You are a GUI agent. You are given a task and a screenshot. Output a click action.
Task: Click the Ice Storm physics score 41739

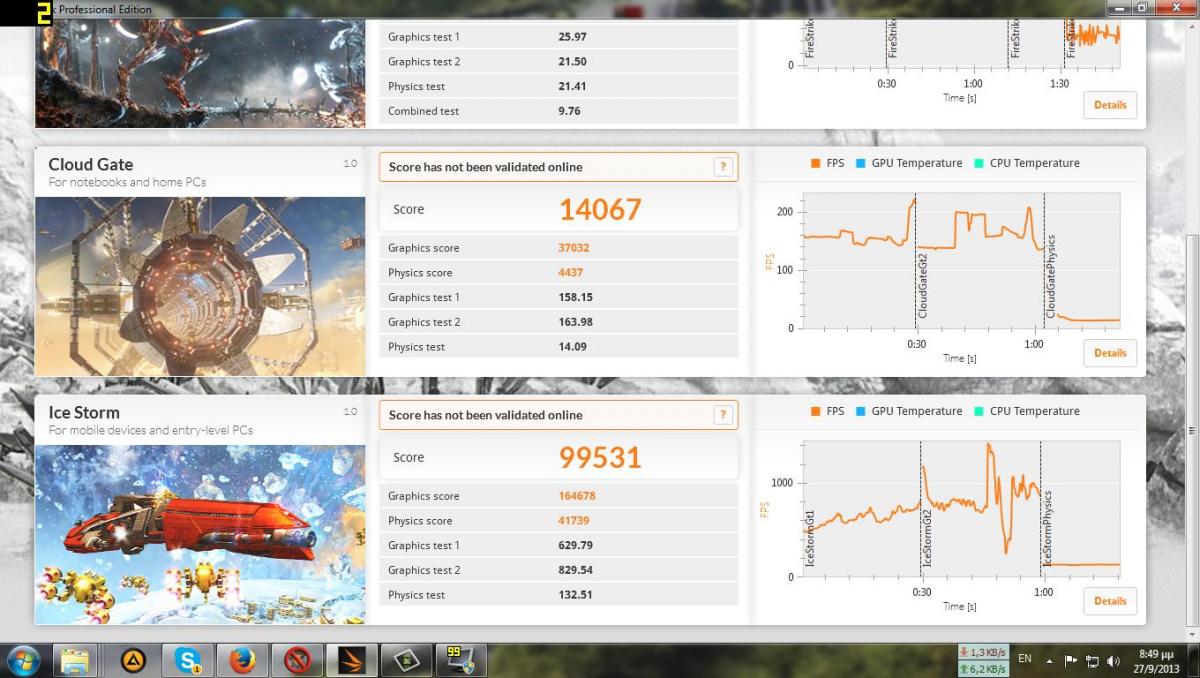tap(575, 520)
